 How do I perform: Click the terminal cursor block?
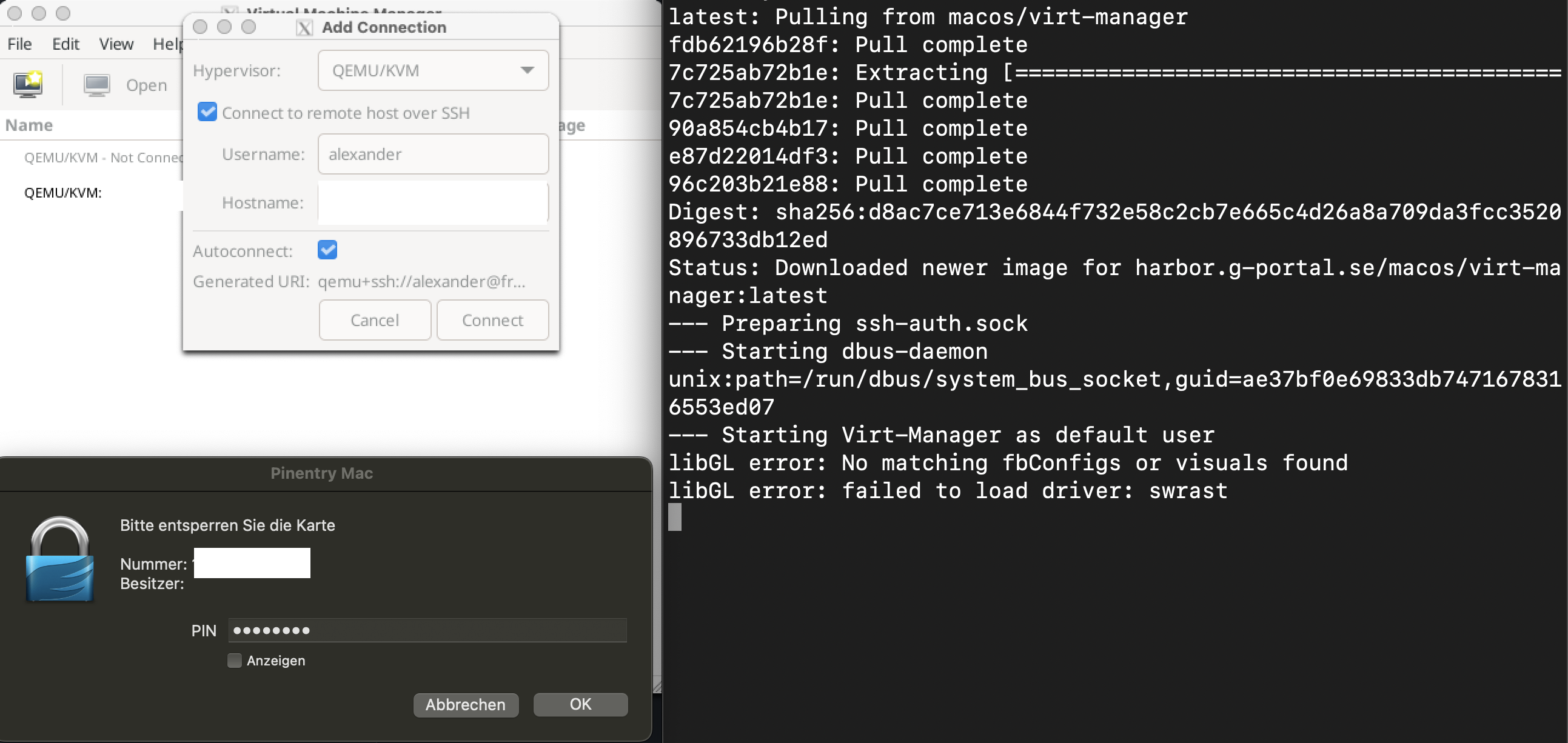(x=674, y=517)
